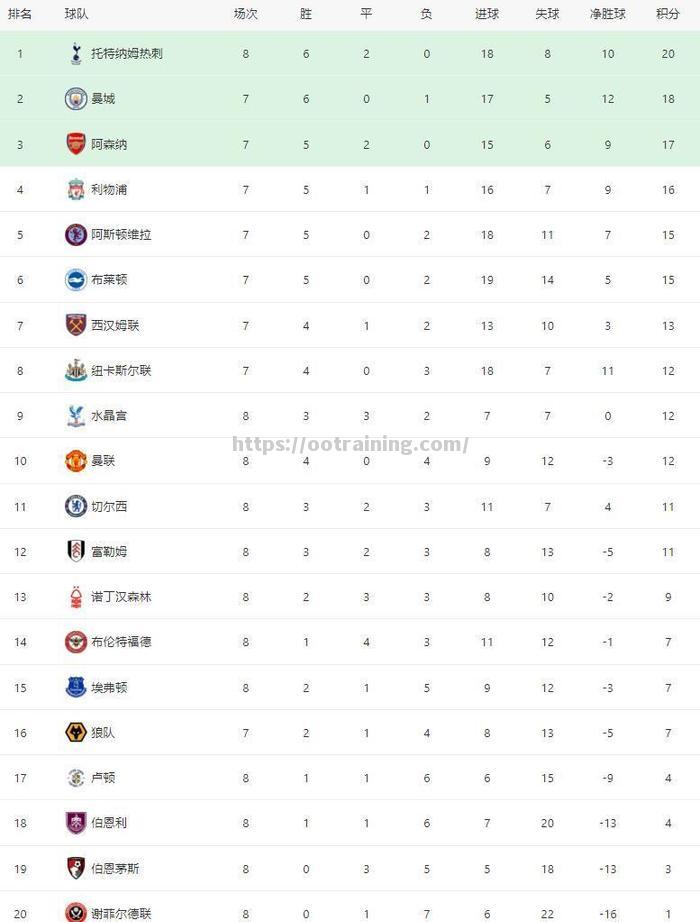This screenshot has height=922, width=700.
Task: Click the Manchester United red crest
Action: [x=75, y=461]
